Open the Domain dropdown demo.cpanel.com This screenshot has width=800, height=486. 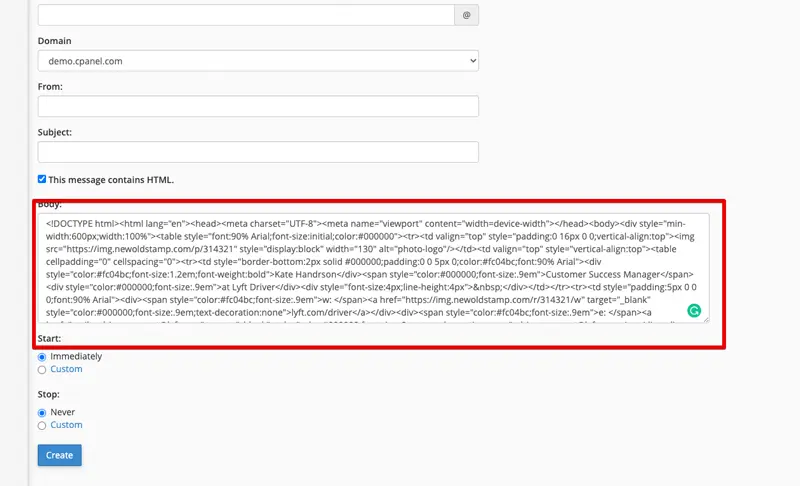point(258,61)
